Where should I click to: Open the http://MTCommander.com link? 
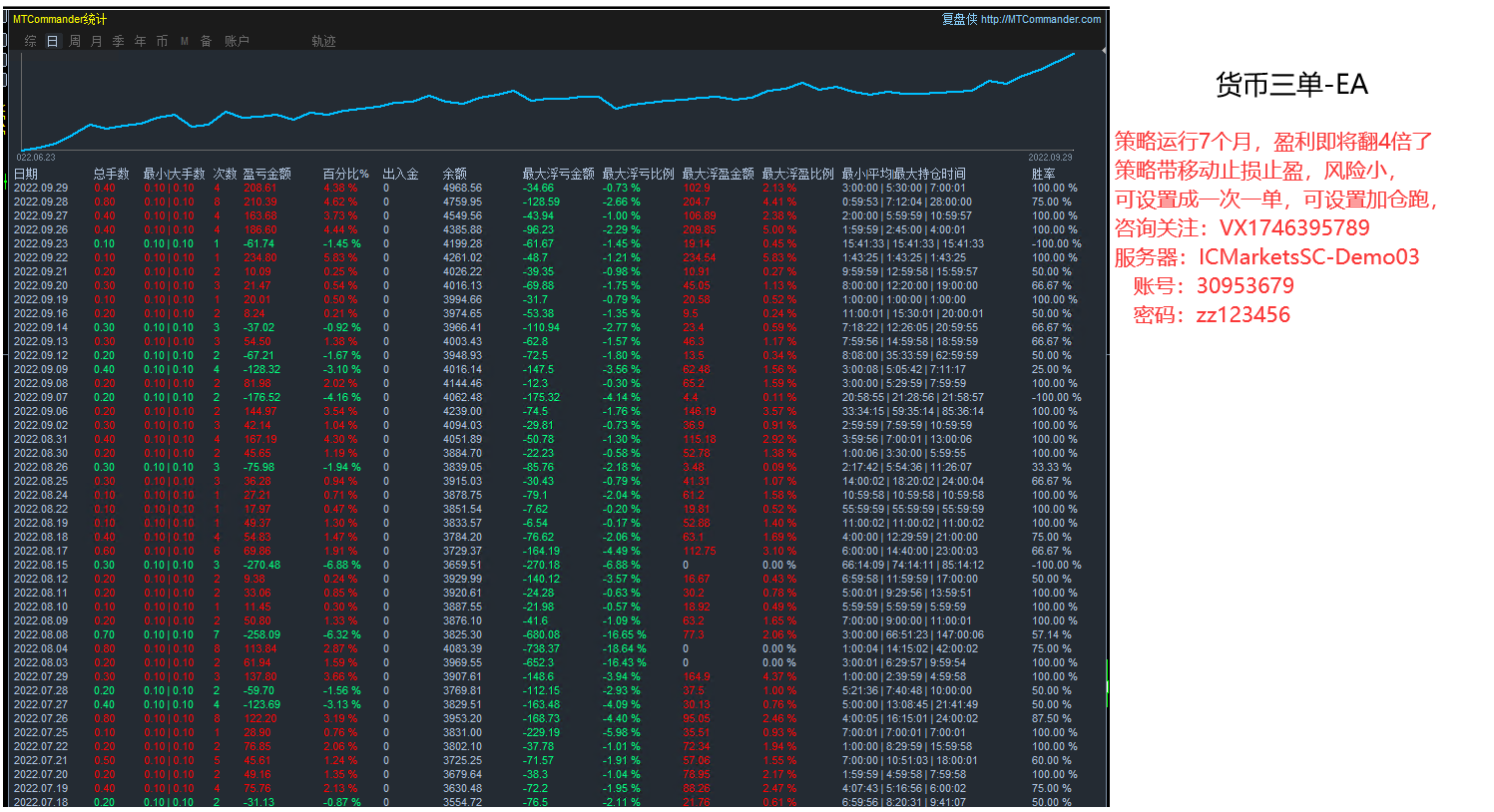(1041, 19)
